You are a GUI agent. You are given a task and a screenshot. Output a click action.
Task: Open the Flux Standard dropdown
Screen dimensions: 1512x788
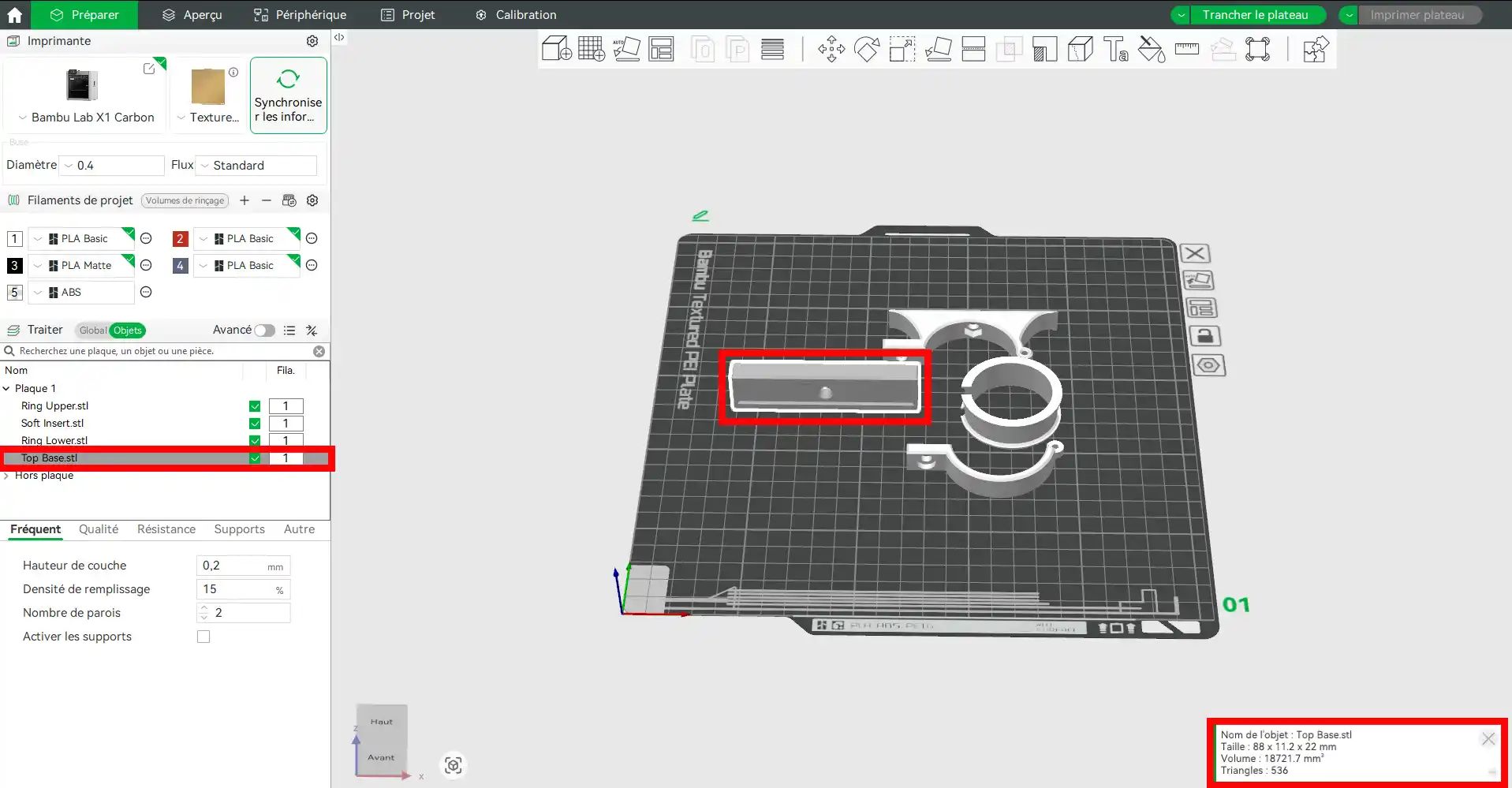pyautogui.click(x=256, y=166)
